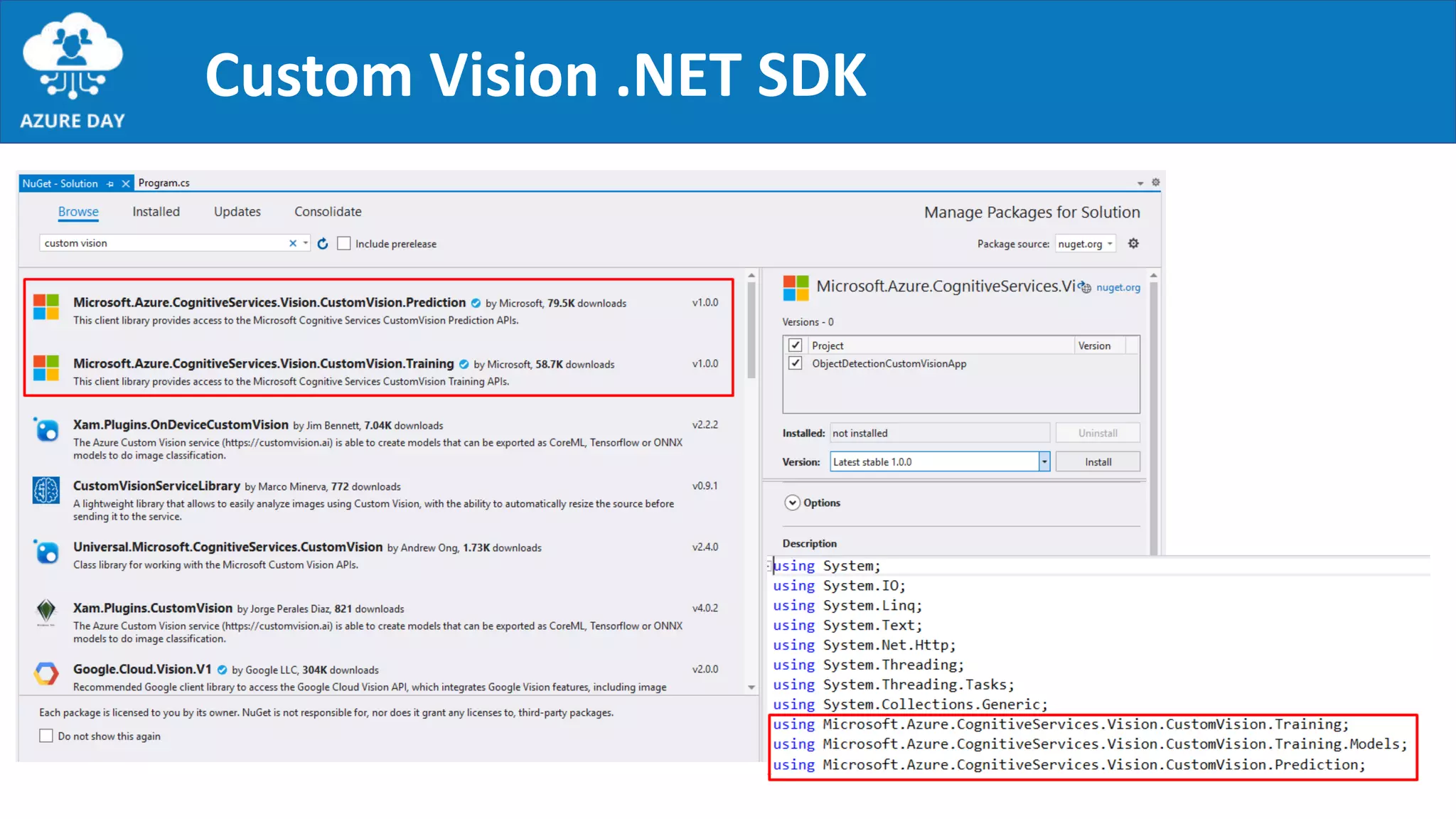
Task: Open the Installed tab
Action: point(156,211)
